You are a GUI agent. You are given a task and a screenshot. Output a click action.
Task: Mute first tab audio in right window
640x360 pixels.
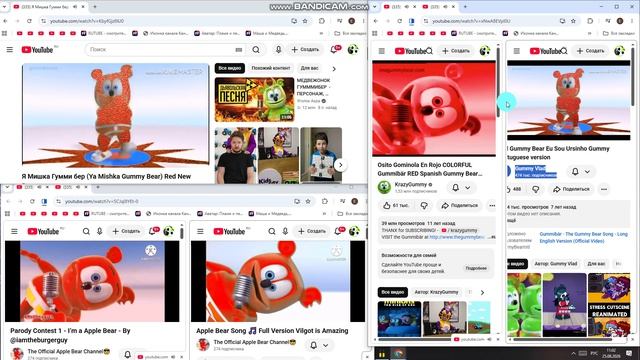407,7
